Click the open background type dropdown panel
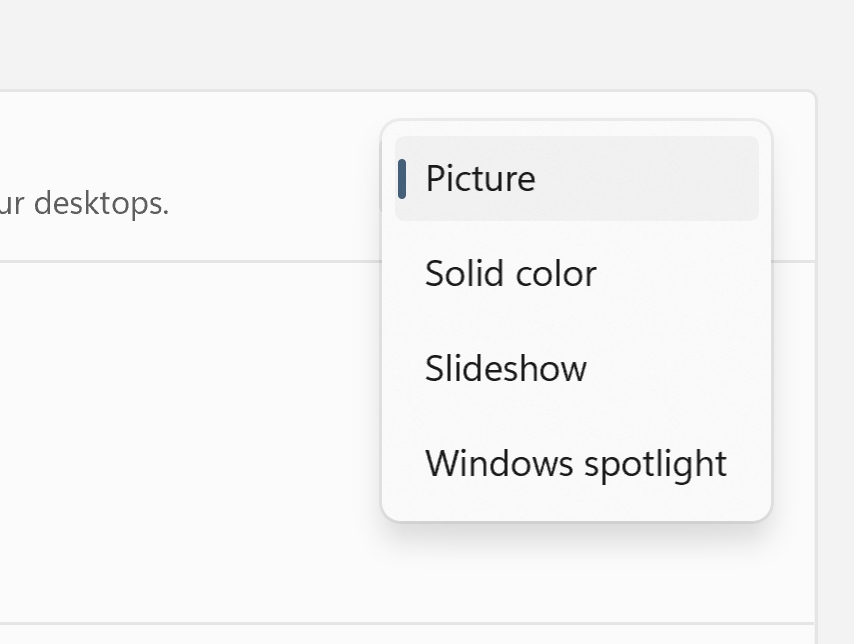This screenshot has height=644, width=854. click(576, 320)
